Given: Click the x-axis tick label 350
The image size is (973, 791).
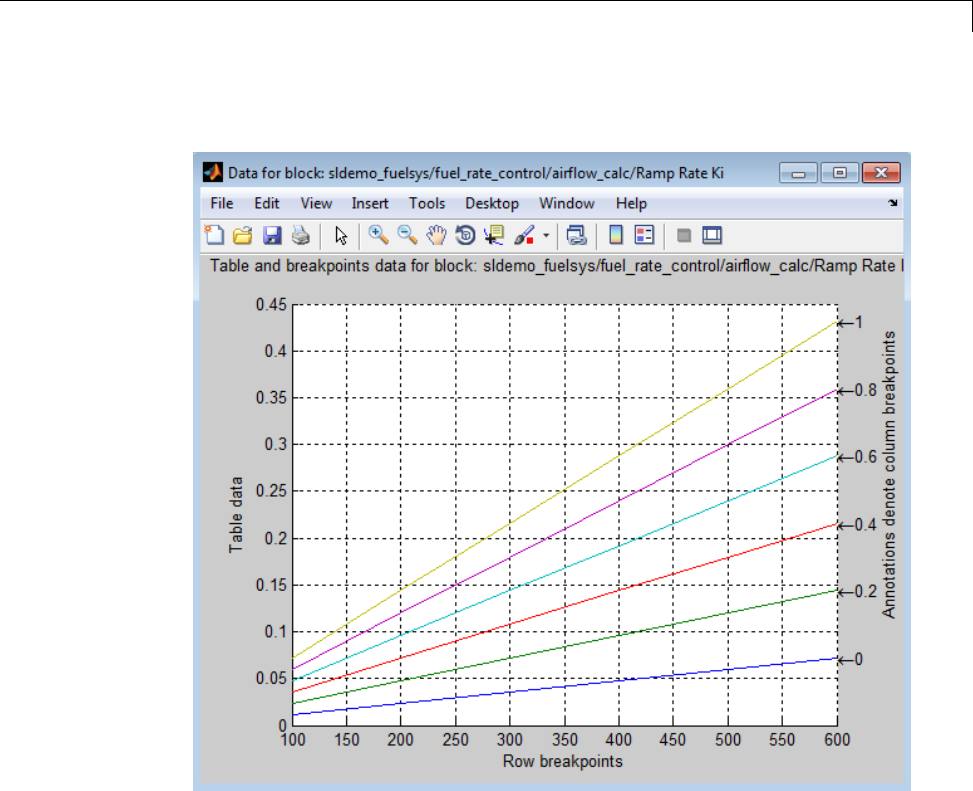Looking at the screenshot, I should click(x=565, y=740).
